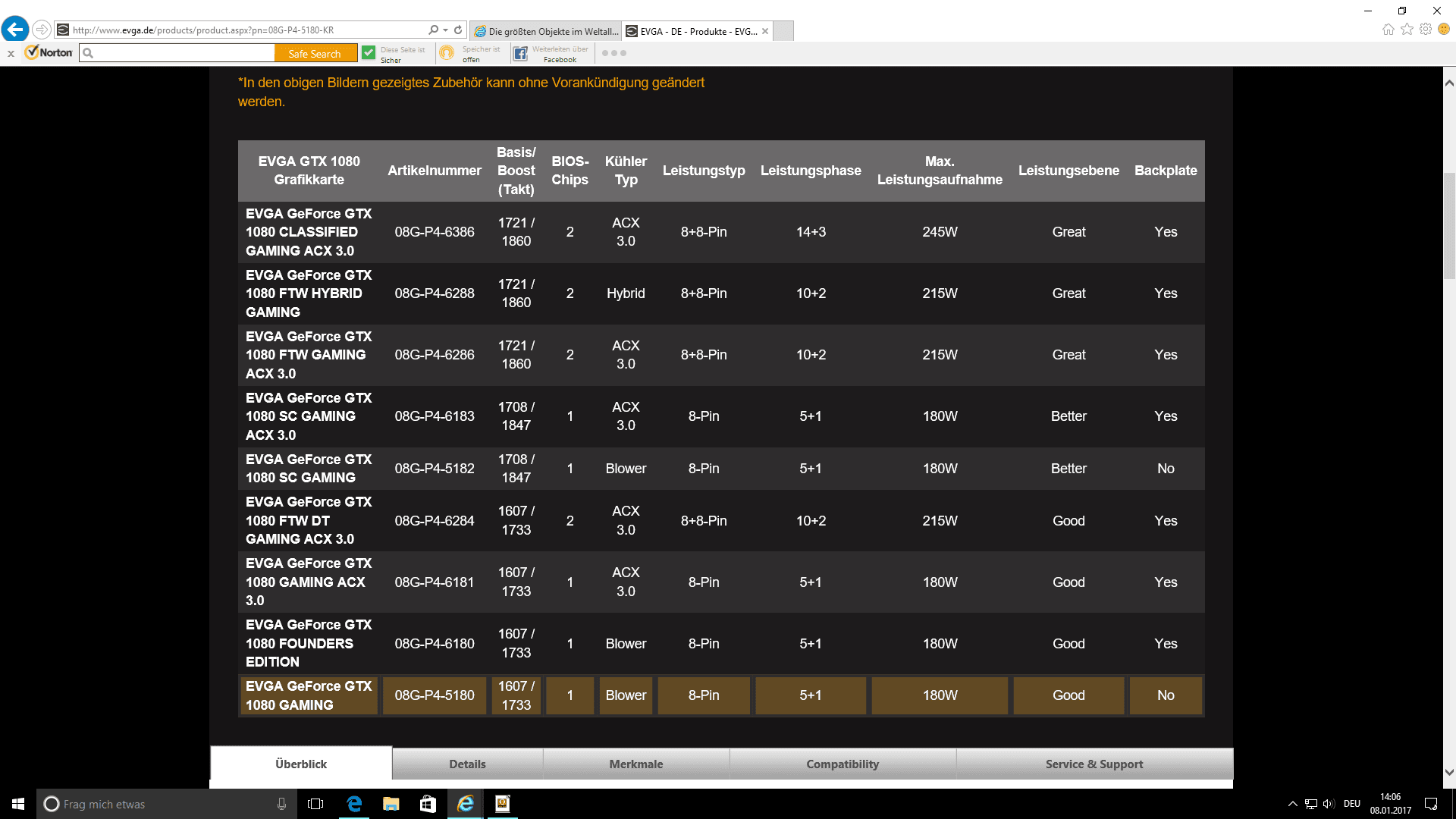Click the 14+3 Leistungsphase value

(x=811, y=232)
